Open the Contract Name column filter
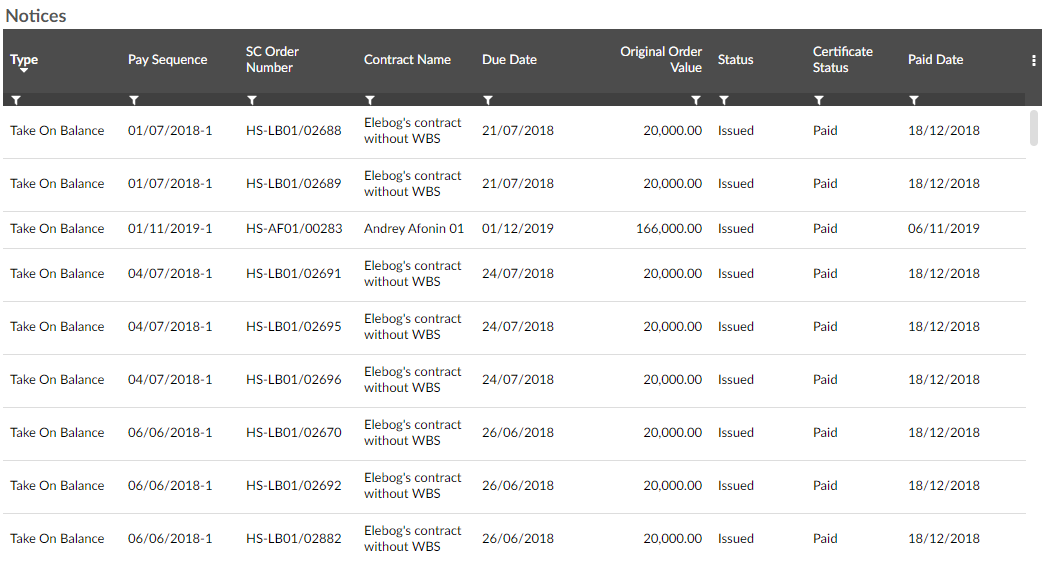Screen dimensions: 1049x563 370,100
